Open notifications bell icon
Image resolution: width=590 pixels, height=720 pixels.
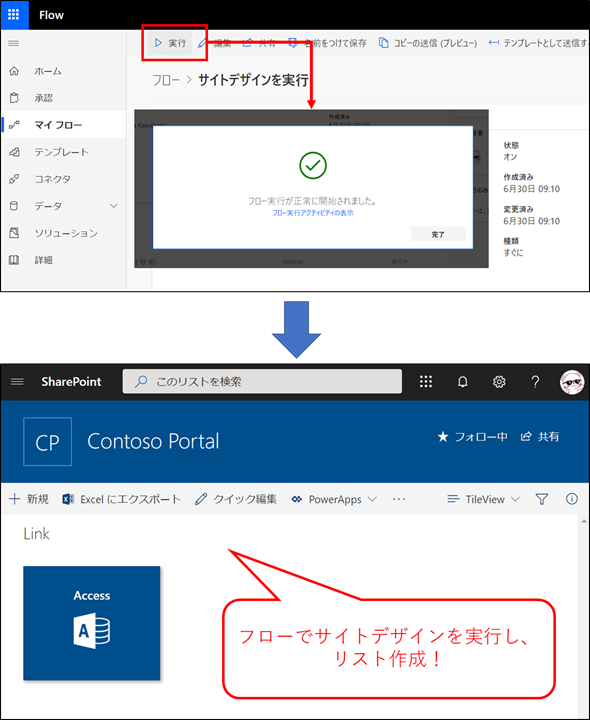(x=462, y=382)
